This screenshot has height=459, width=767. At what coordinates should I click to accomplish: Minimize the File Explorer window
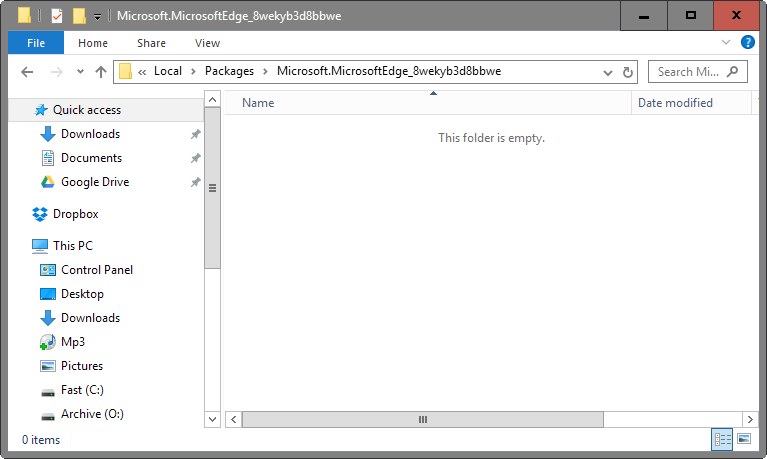coord(644,16)
